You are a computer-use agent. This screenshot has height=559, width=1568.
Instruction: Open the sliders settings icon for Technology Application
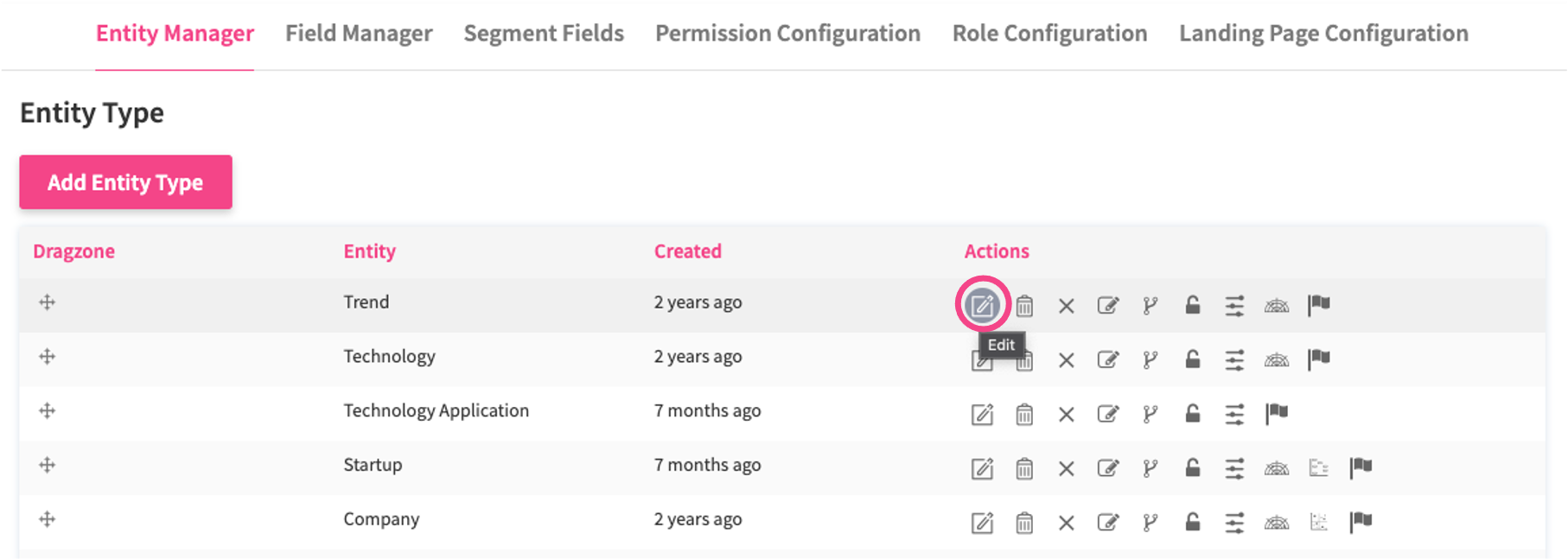(1234, 415)
